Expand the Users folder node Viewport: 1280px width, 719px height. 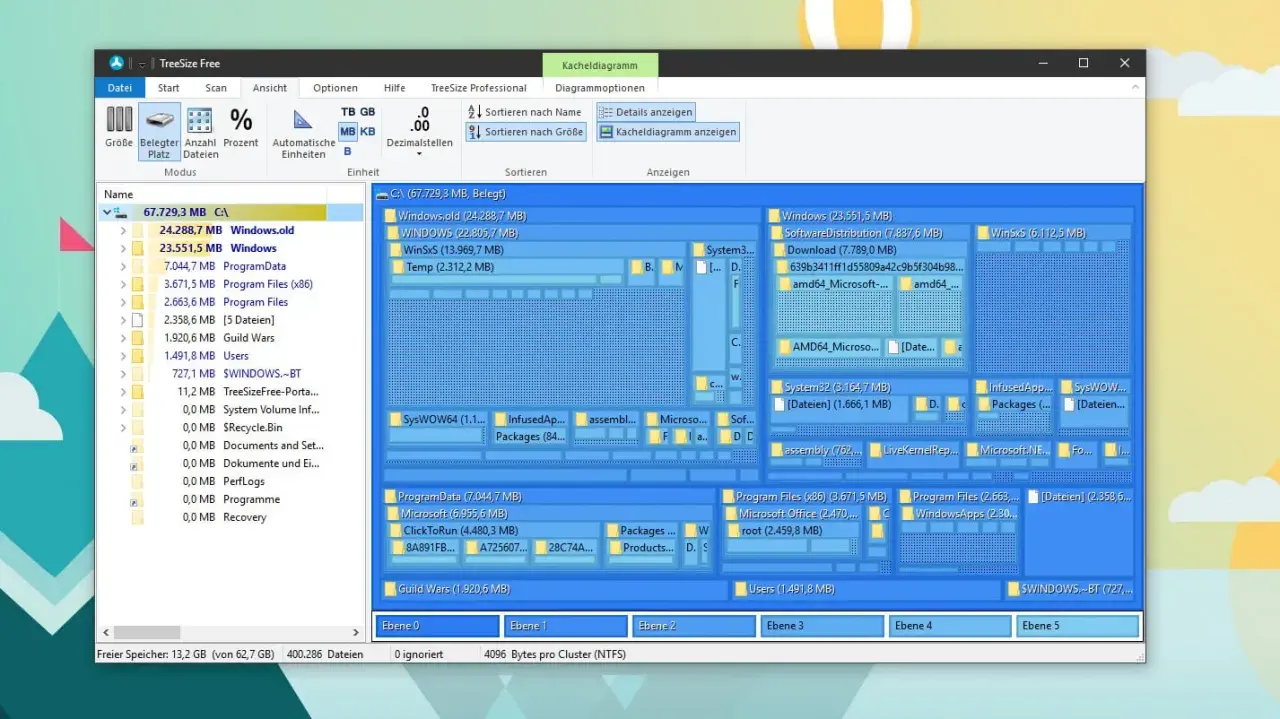pyautogui.click(x=123, y=356)
